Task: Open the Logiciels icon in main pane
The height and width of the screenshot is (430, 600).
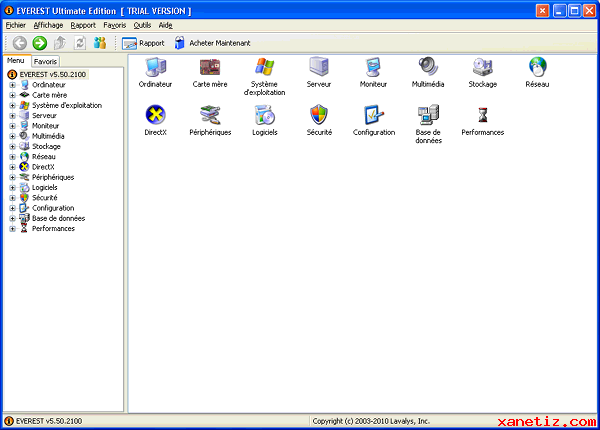Action: [264, 114]
